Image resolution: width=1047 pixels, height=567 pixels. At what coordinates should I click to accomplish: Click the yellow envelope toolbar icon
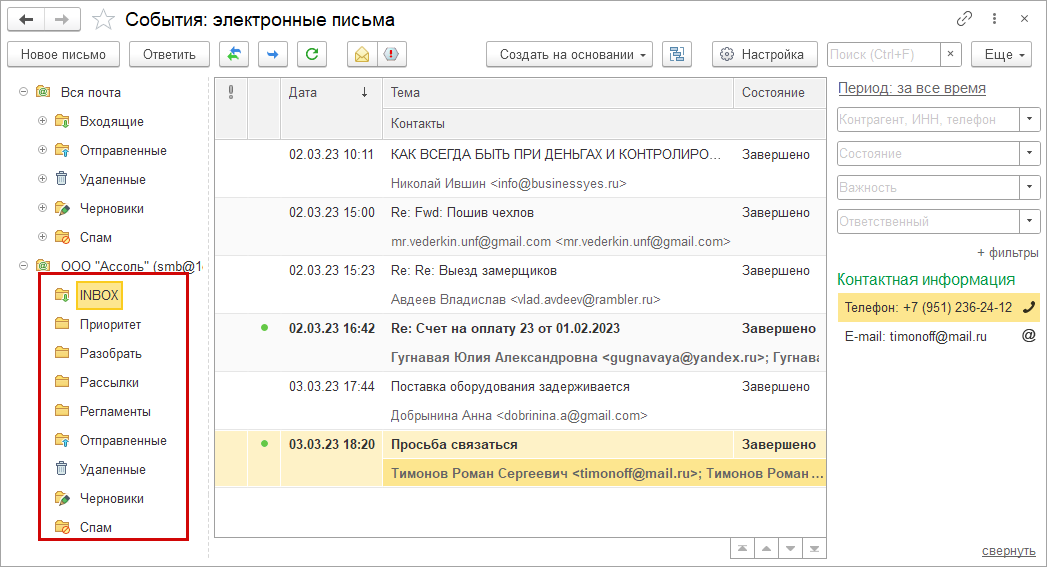[361, 54]
